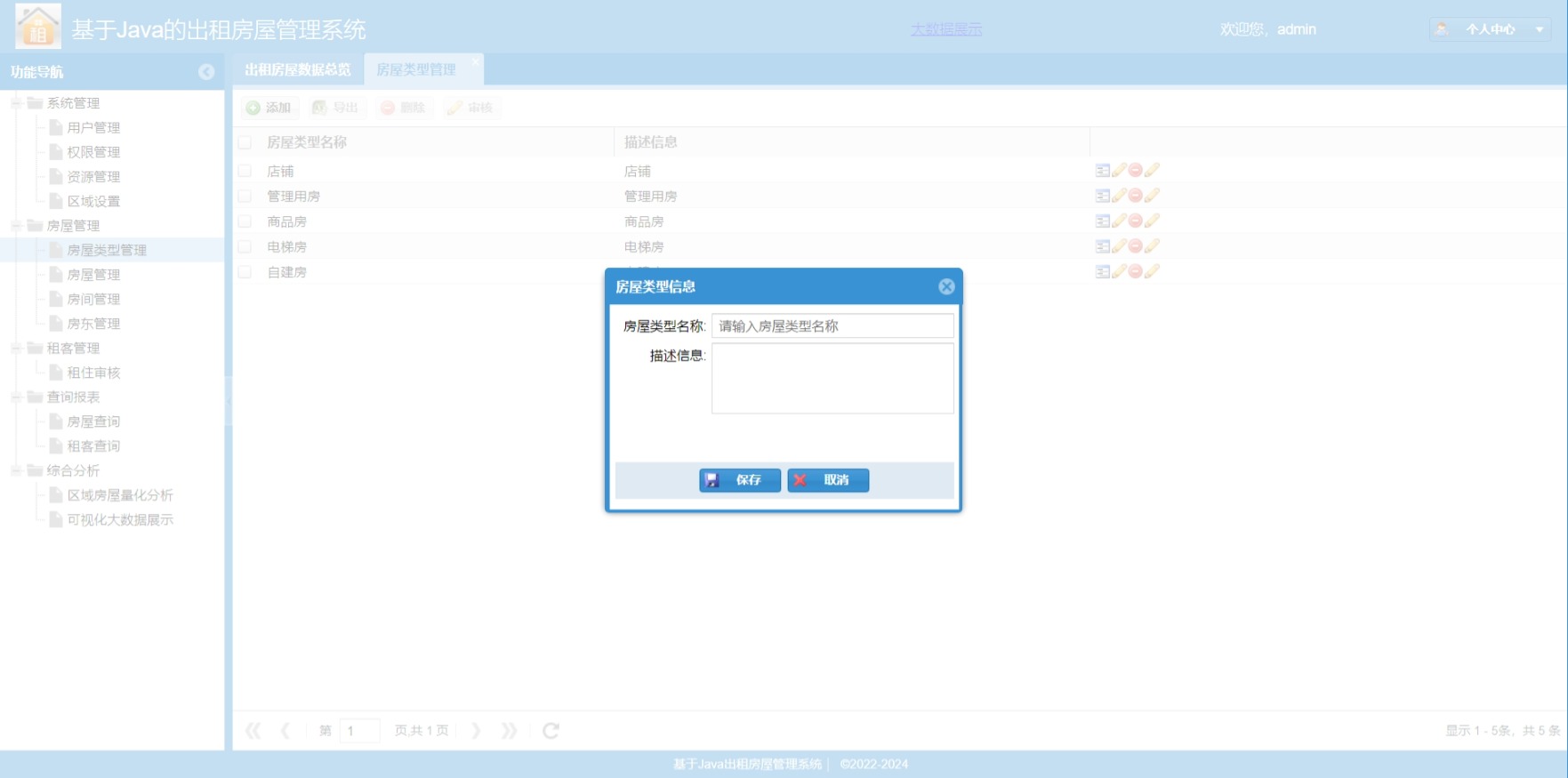The height and width of the screenshot is (778, 1568).
Task: Open 可视化大数据展示 in sidebar
Action: coord(120,519)
